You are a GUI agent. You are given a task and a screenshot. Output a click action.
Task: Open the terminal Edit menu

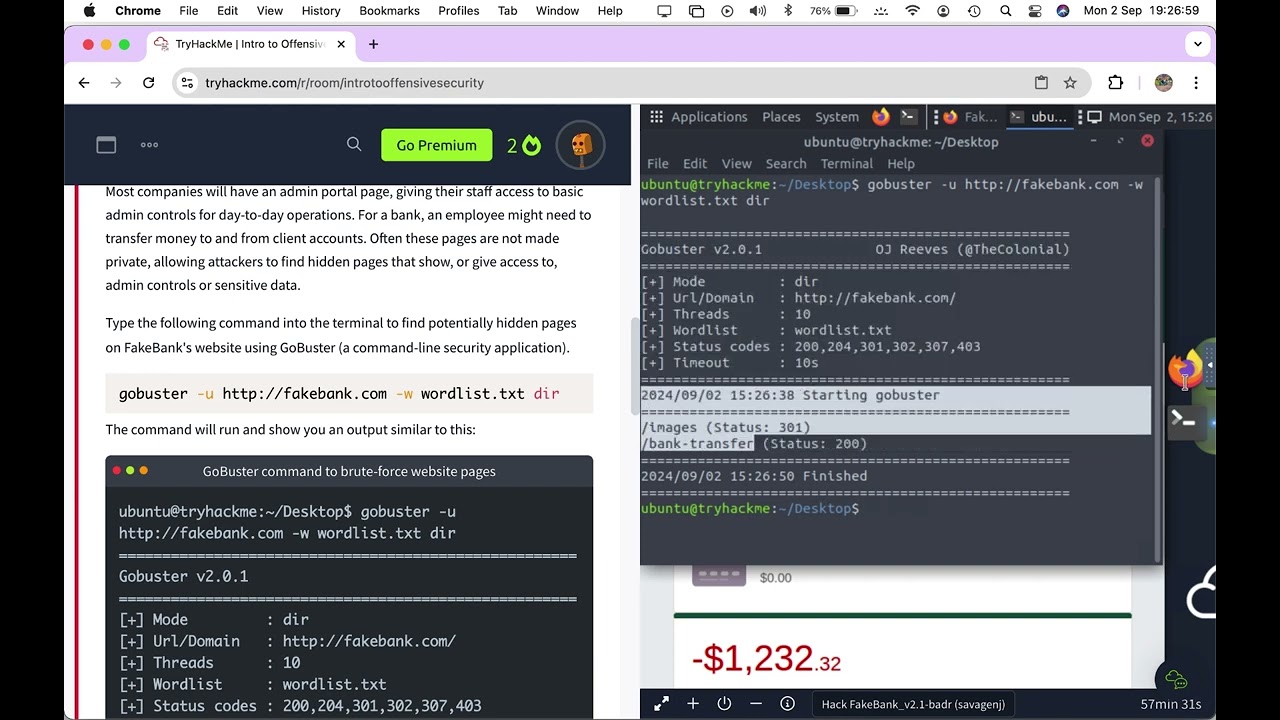[695, 164]
